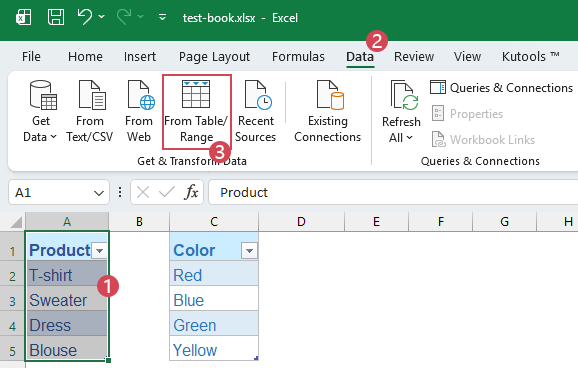Screen dimensions: 578x368
Task: Select row 1 header
Action: 13,246
